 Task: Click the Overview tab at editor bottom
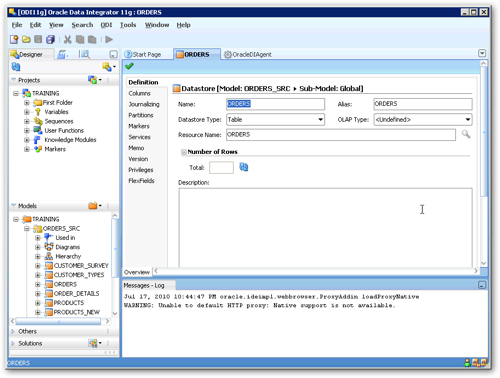(x=137, y=272)
